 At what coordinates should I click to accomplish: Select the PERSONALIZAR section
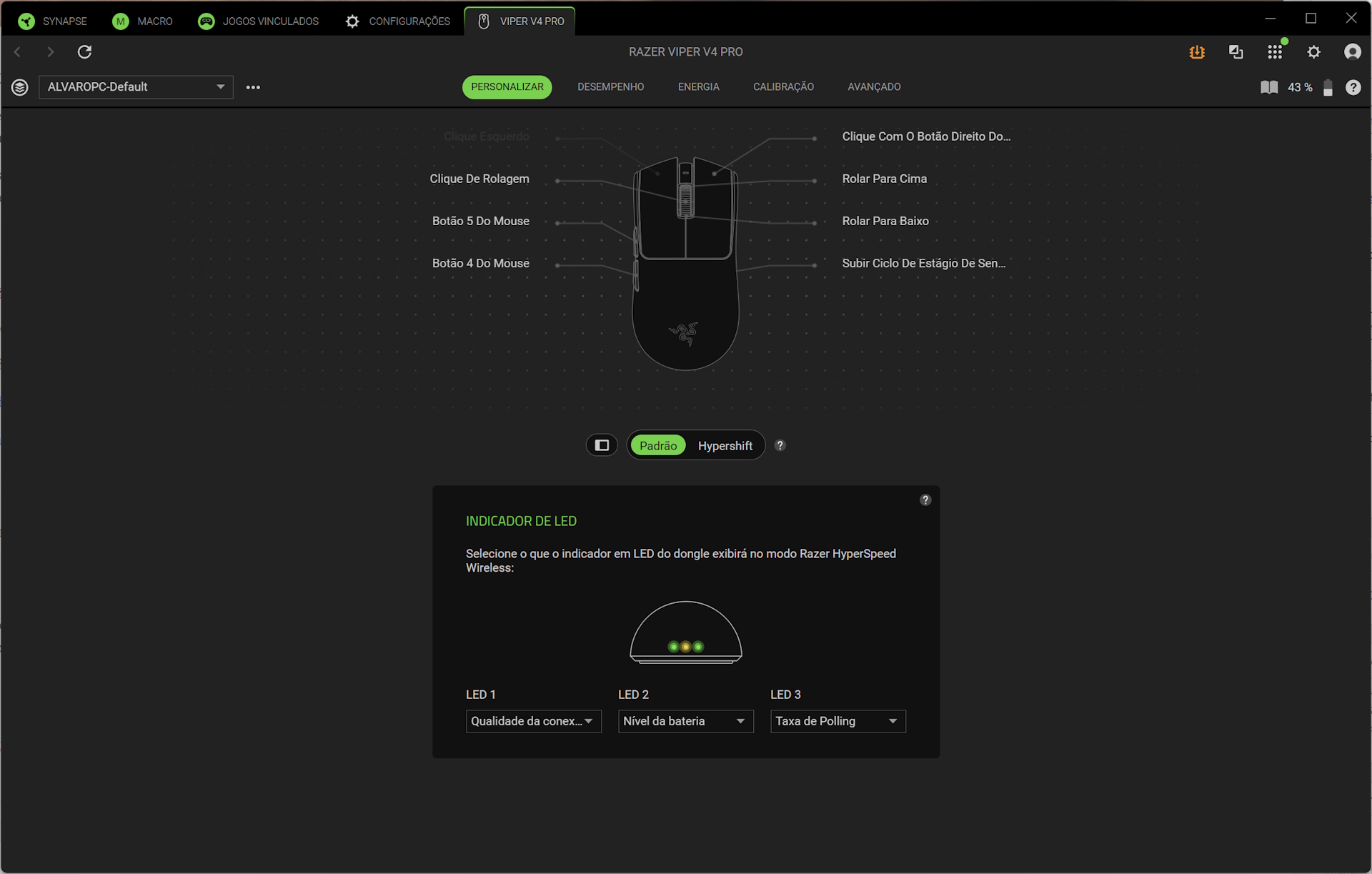[507, 86]
